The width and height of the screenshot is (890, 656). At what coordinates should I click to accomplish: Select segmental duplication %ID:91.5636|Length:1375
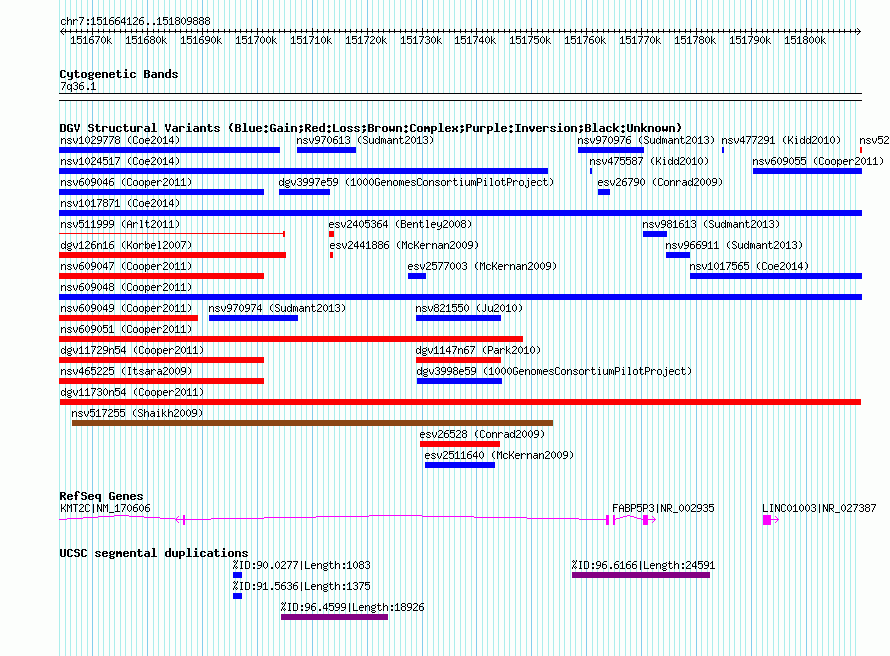pyautogui.click(x=301, y=586)
